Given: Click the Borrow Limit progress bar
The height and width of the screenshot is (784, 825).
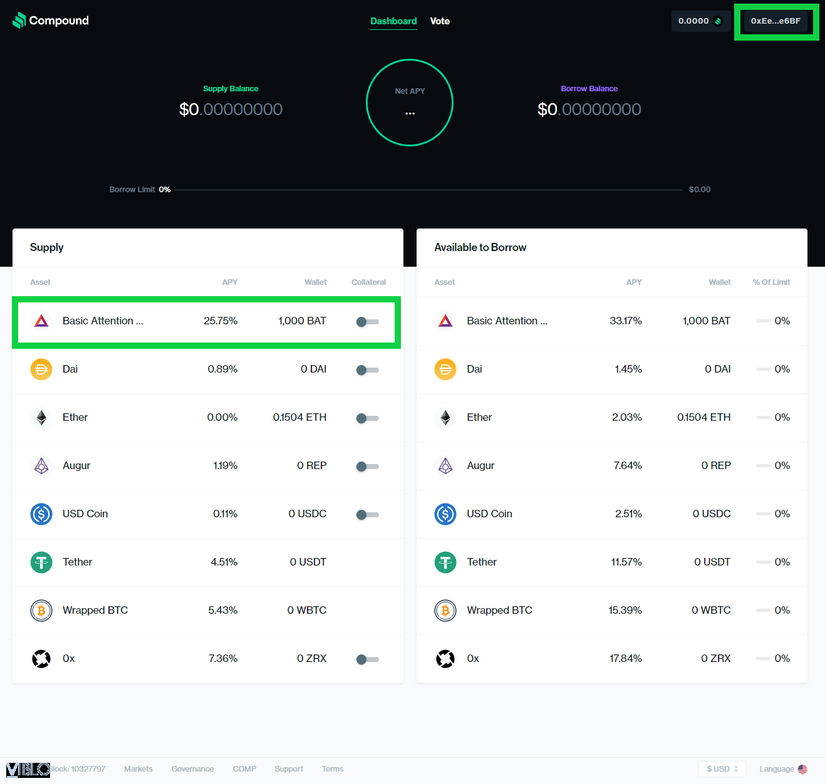Looking at the screenshot, I should coord(428,190).
